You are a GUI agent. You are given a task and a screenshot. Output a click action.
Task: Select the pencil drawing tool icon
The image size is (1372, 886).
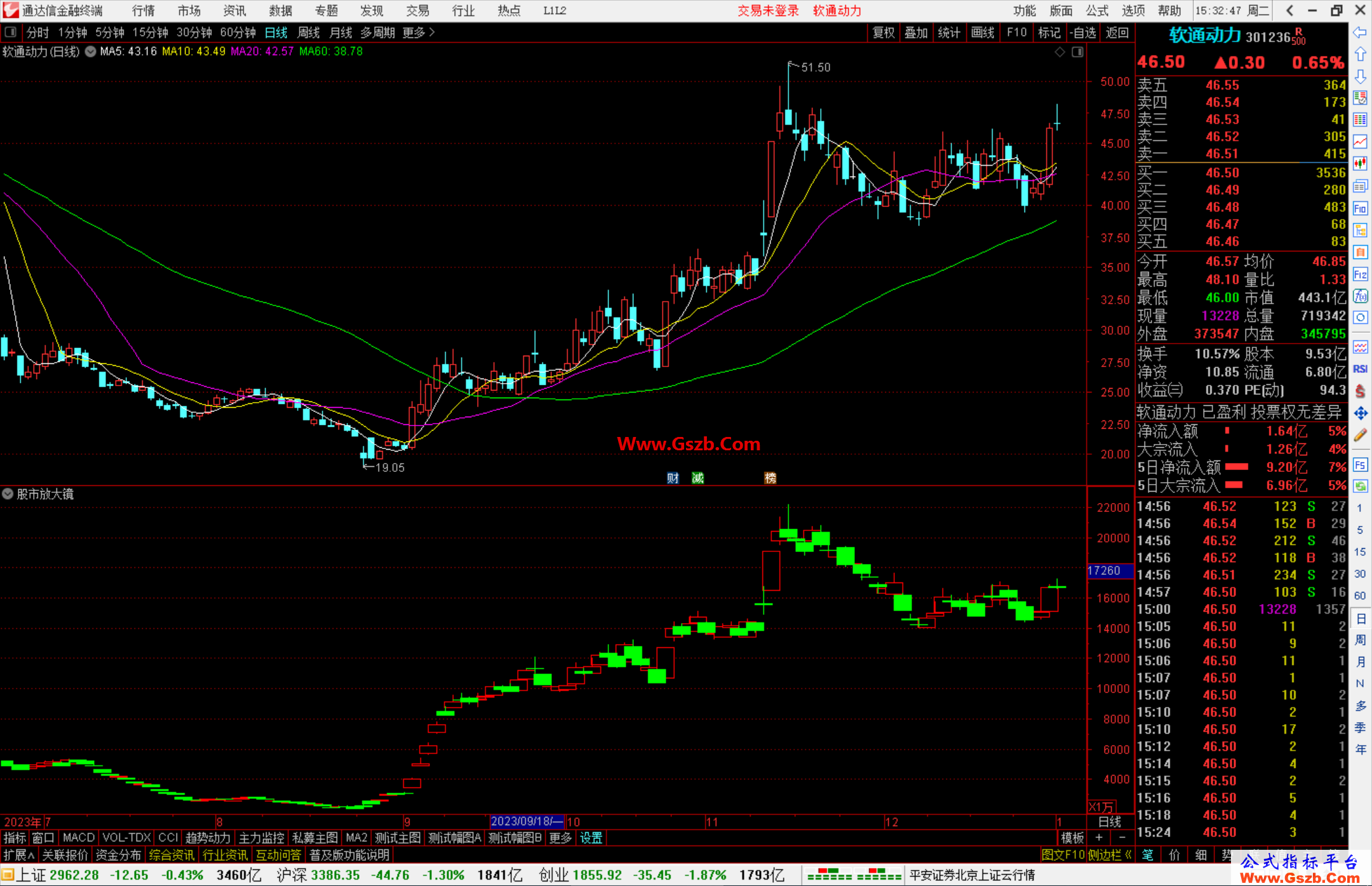click(x=1360, y=436)
